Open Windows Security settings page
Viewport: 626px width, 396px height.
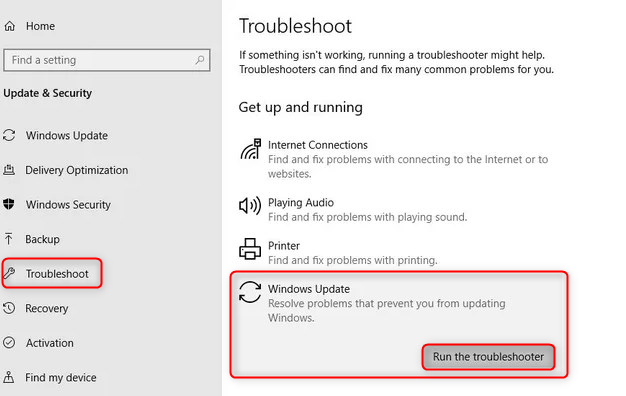pyautogui.click(x=68, y=205)
